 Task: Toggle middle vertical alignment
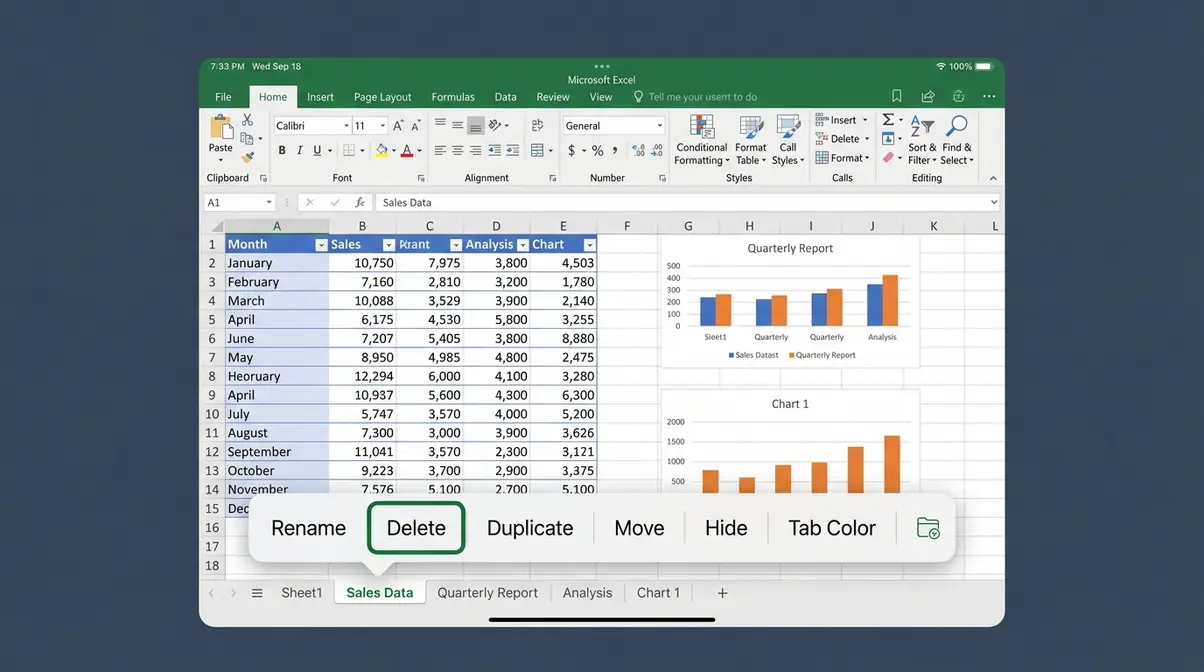(457, 125)
